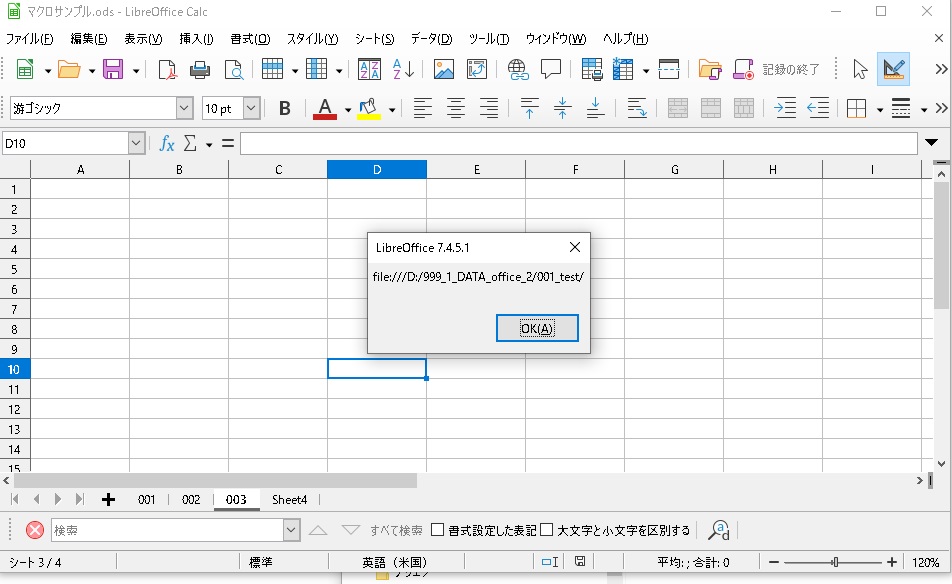Click the Split Window icon

pyautogui.click(x=668, y=69)
